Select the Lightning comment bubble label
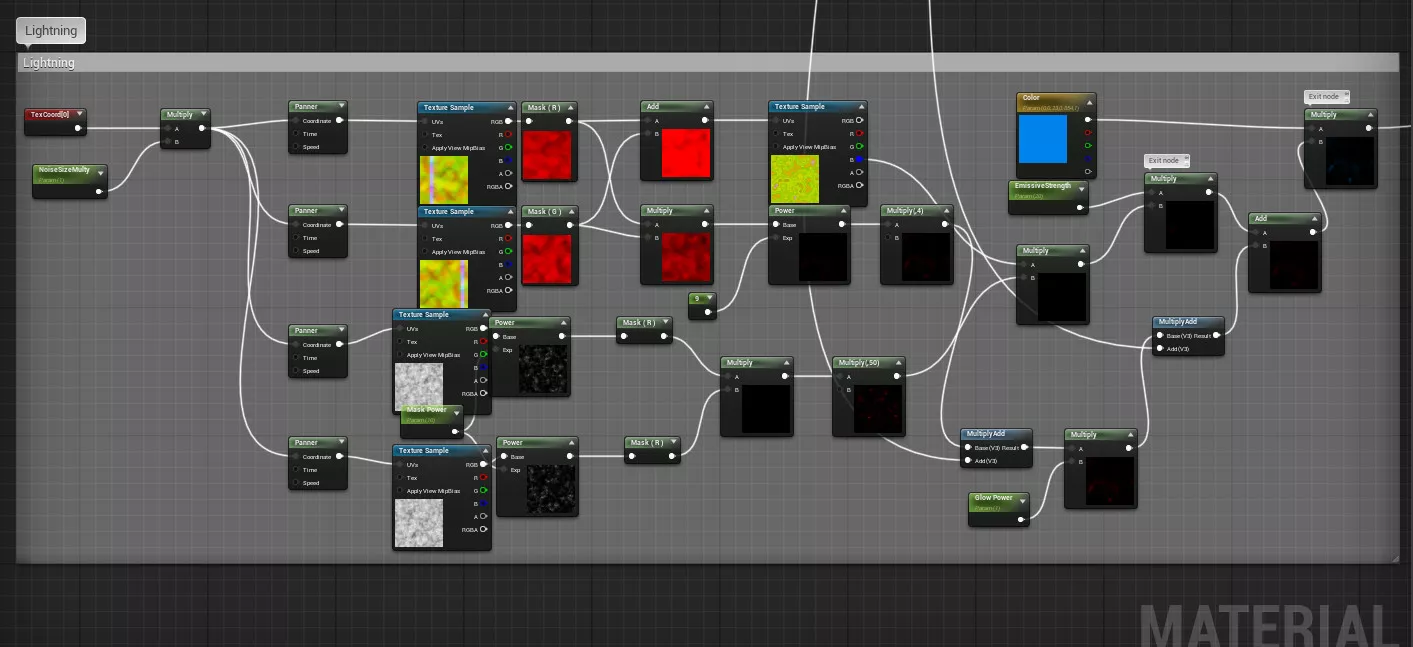 click(x=51, y=31)
